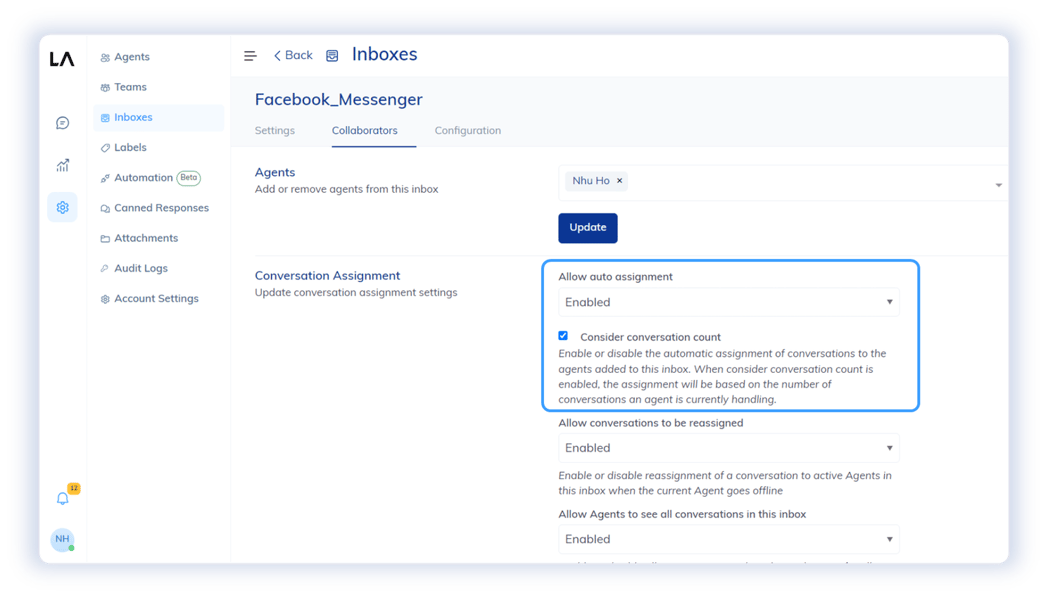Open Automation in the settings sidebar
The width and height of the screenshot is (1048, 598).
coord(143,178)
